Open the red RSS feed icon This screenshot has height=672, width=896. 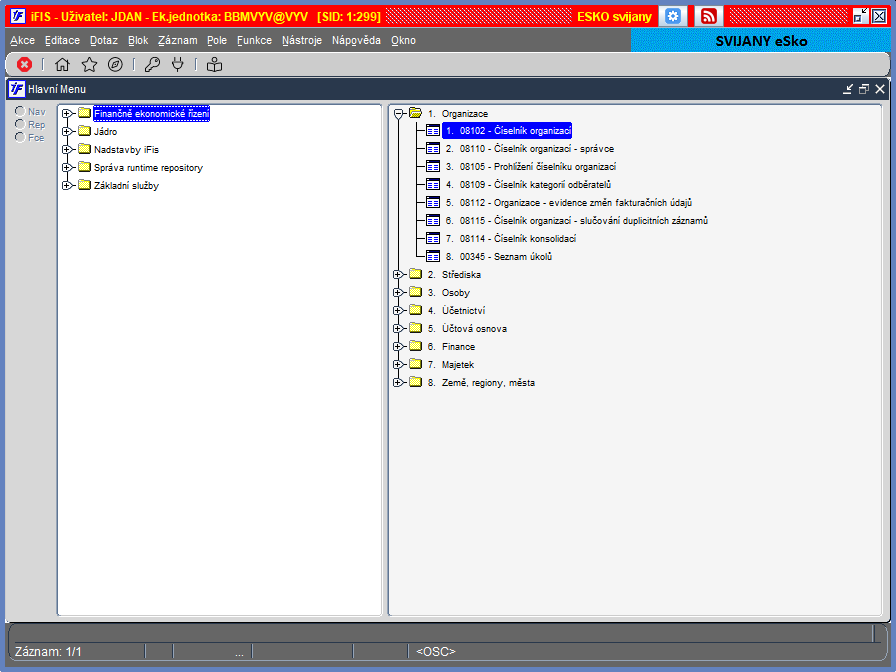click(709, 16)
